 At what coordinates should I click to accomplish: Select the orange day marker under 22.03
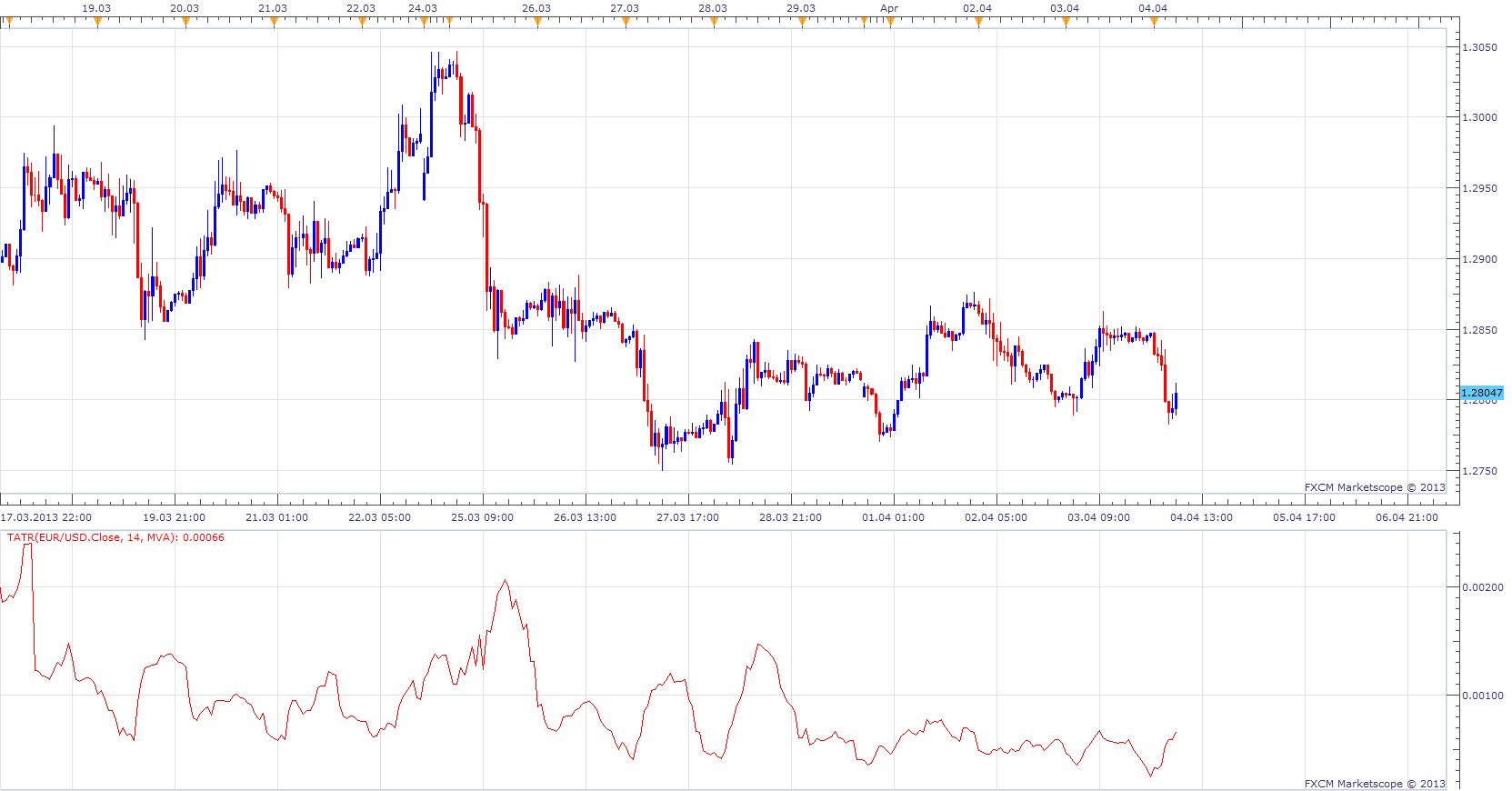tap(362, 23)
